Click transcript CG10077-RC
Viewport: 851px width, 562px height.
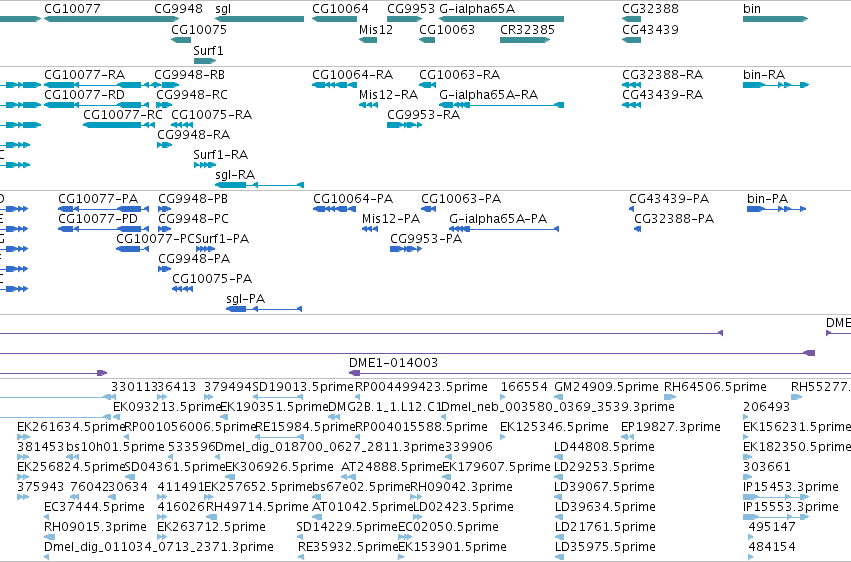point(119,125)
